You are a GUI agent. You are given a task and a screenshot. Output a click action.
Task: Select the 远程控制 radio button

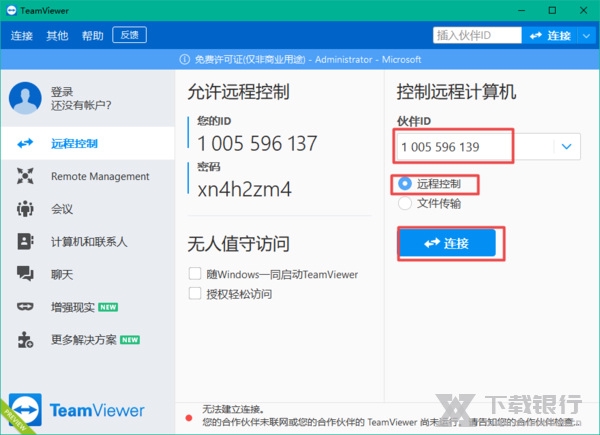coord(404,184)
